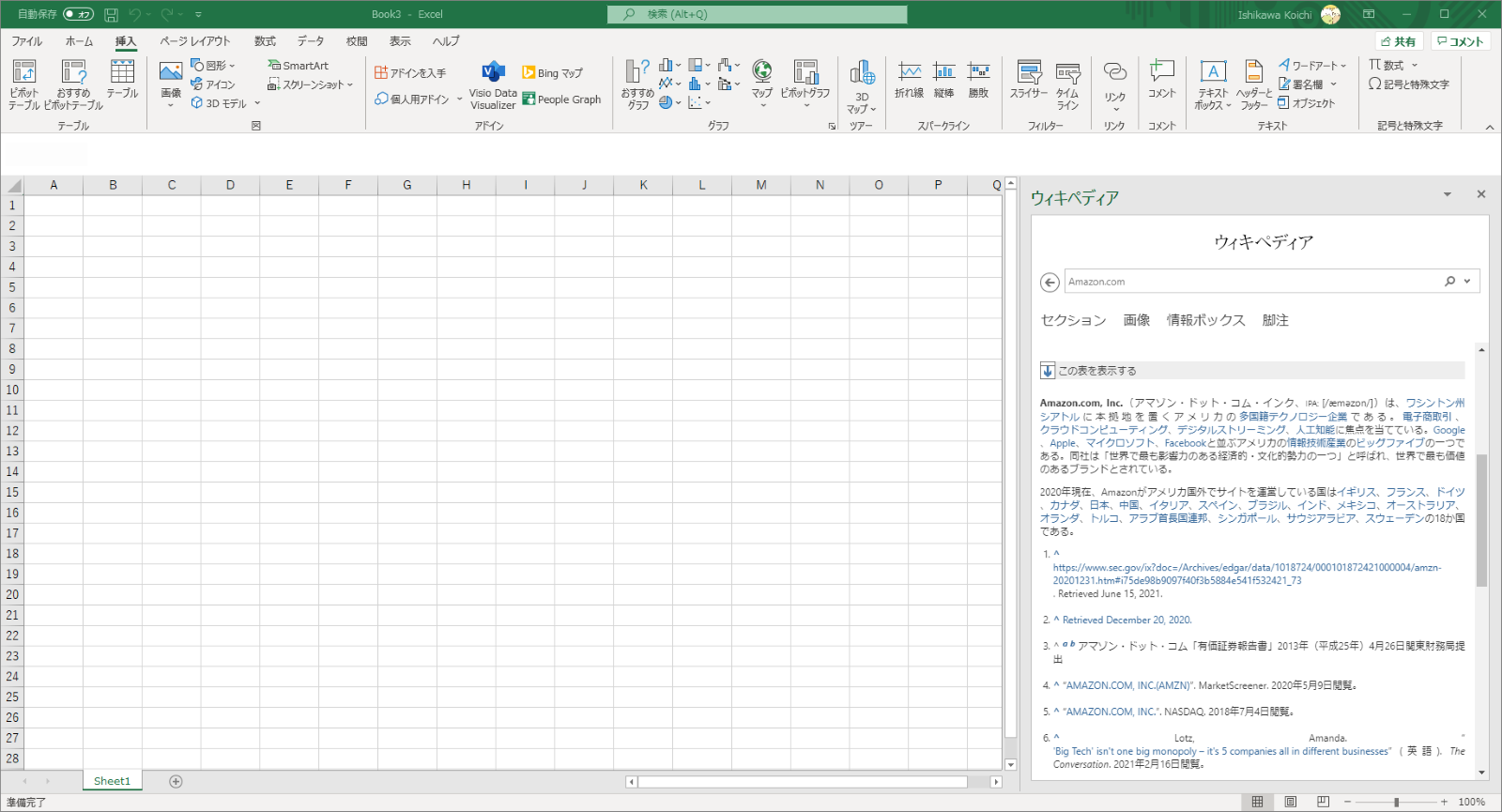The image size is (1502, 812).
Task: Switch to Page Layout view in status bar
Action: 1291,802
